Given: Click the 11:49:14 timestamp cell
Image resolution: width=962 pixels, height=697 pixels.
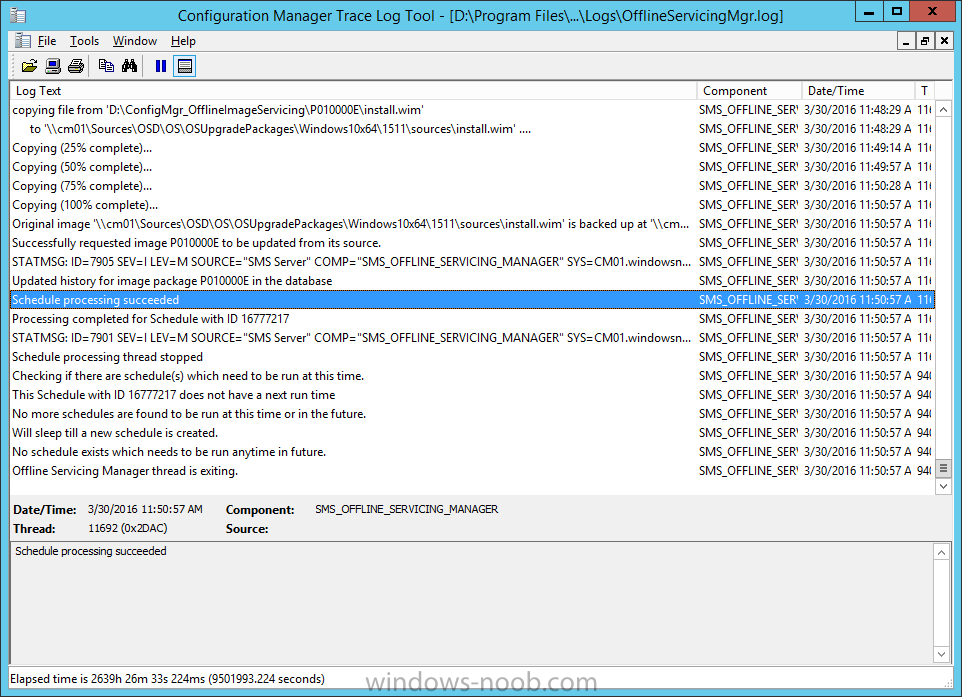Looking at the screenshot, I should pyautogui.click(x=858, y=148).
